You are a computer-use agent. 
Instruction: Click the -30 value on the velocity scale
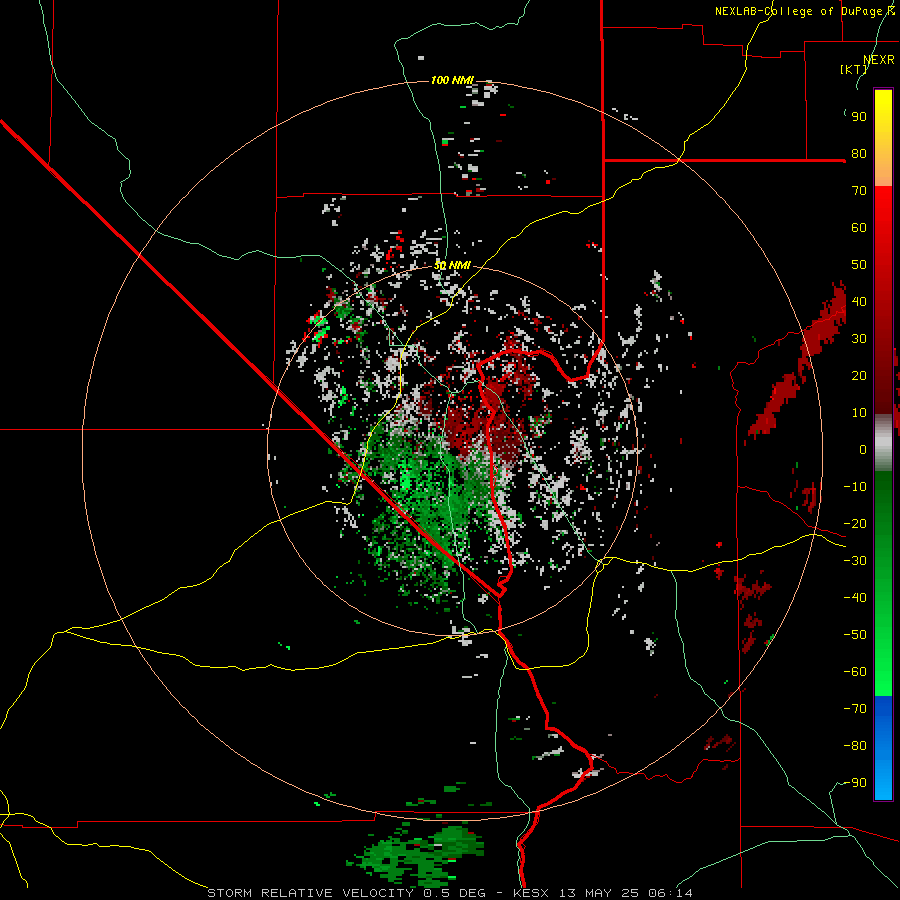855,561
